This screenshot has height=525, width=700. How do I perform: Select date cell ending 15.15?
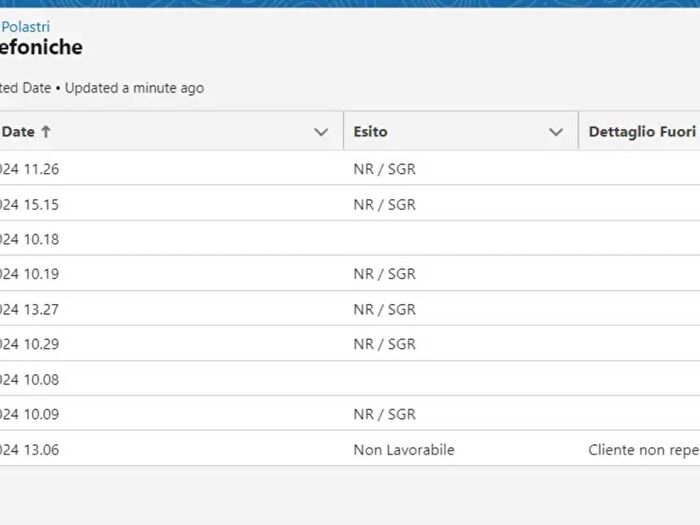point(29,204)
